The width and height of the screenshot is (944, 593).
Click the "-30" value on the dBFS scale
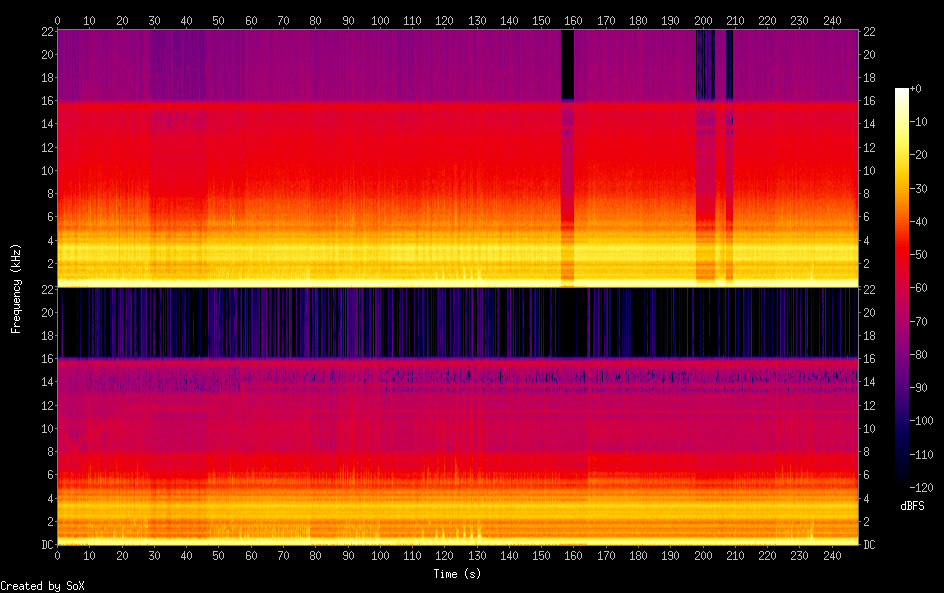(x=918, y=188)
